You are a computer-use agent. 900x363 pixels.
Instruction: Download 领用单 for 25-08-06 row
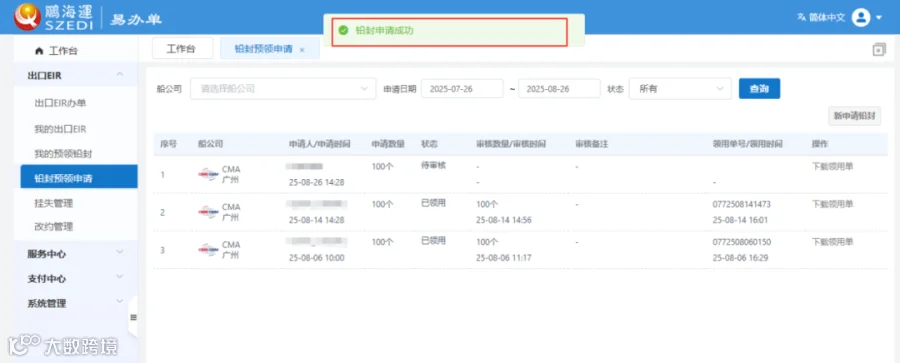pyautogui.click(x=832, y=242)
